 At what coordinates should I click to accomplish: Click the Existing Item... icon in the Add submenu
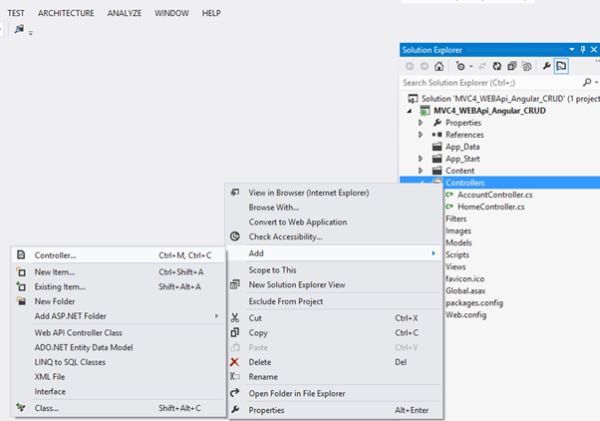[21, 287]
